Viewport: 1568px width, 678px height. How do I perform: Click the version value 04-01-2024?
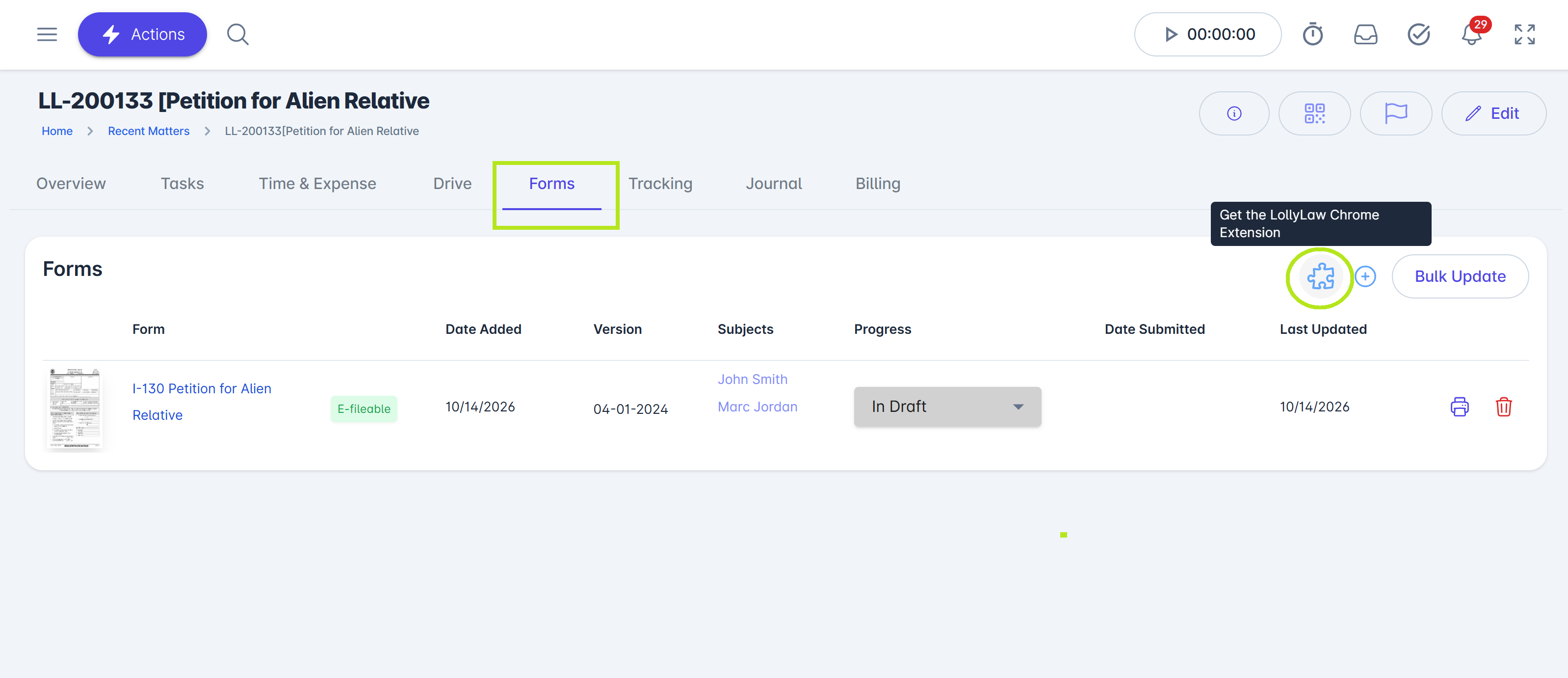(630, 409)
